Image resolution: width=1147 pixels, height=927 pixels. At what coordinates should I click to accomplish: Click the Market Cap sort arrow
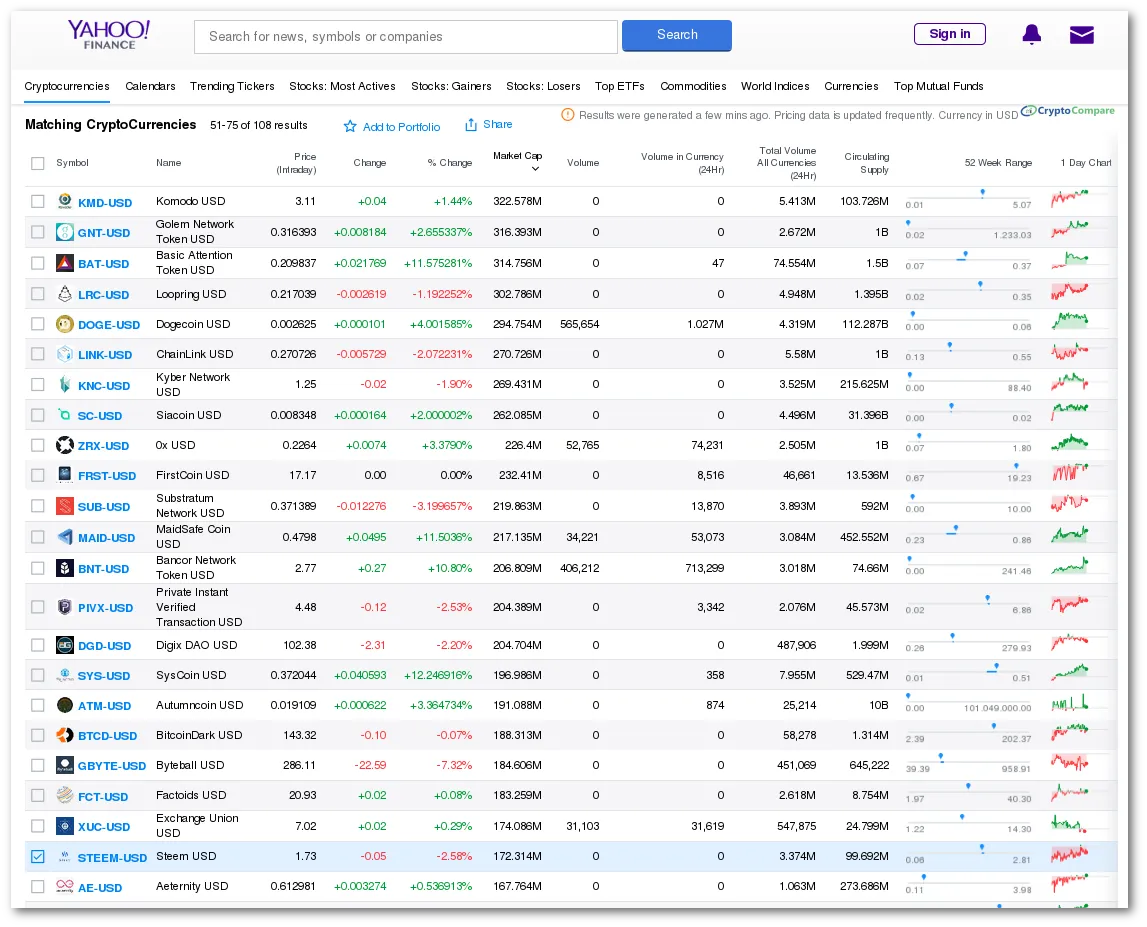[x=535, y=169]
